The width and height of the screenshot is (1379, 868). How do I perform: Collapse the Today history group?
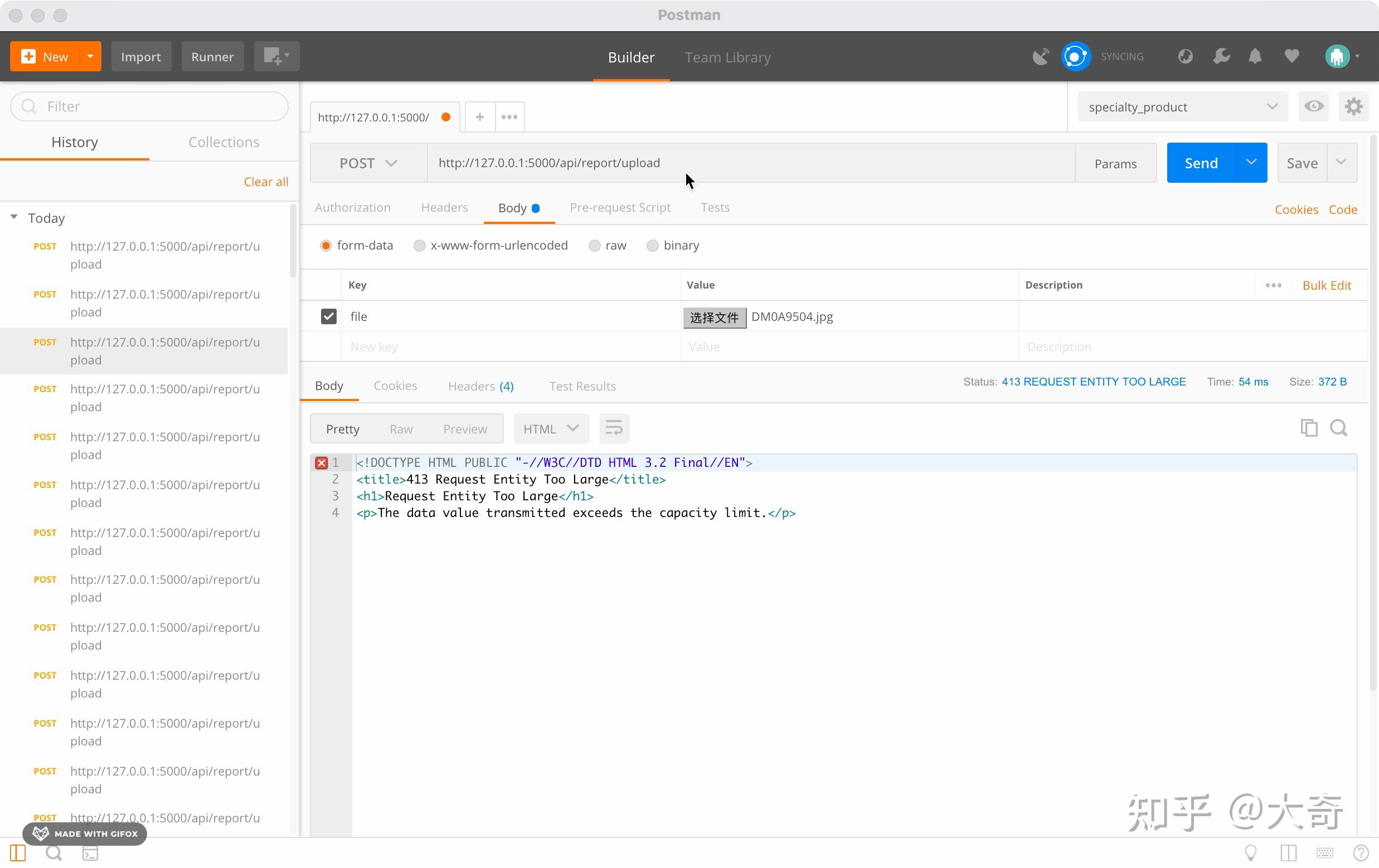14,217
